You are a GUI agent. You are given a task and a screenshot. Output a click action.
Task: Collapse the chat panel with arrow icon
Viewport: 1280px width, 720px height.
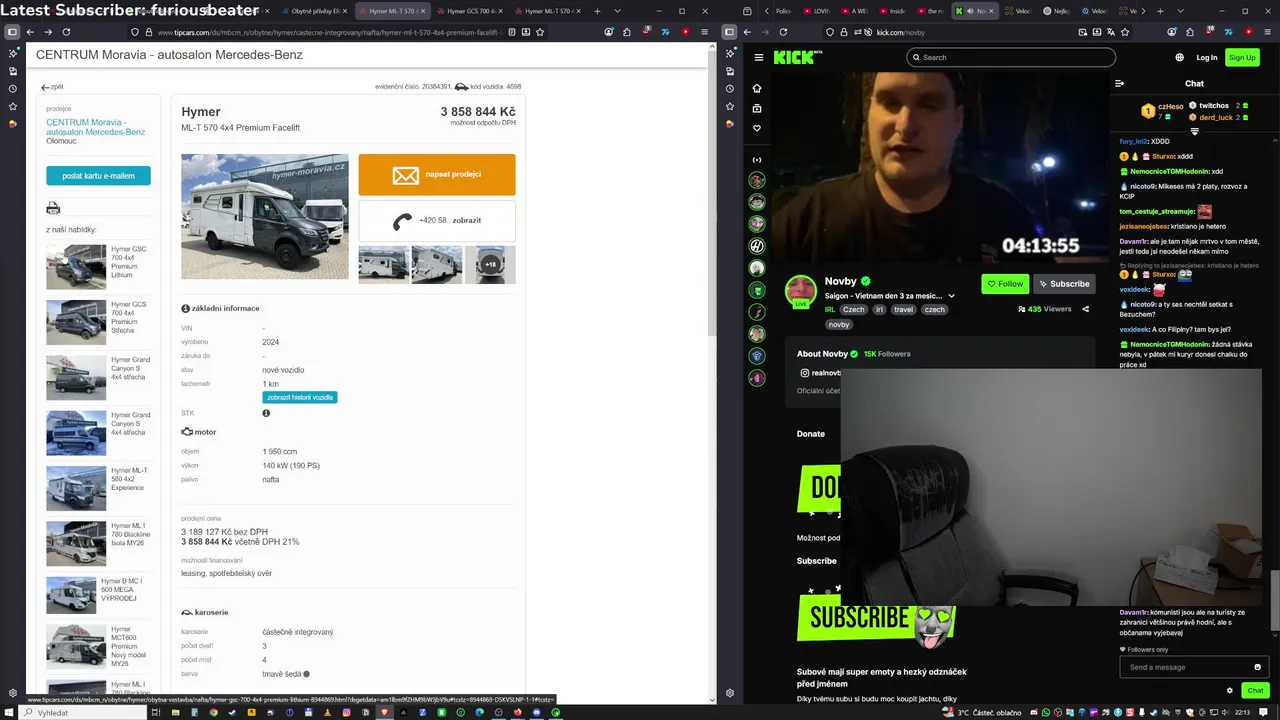click(x=1119, y=83)
